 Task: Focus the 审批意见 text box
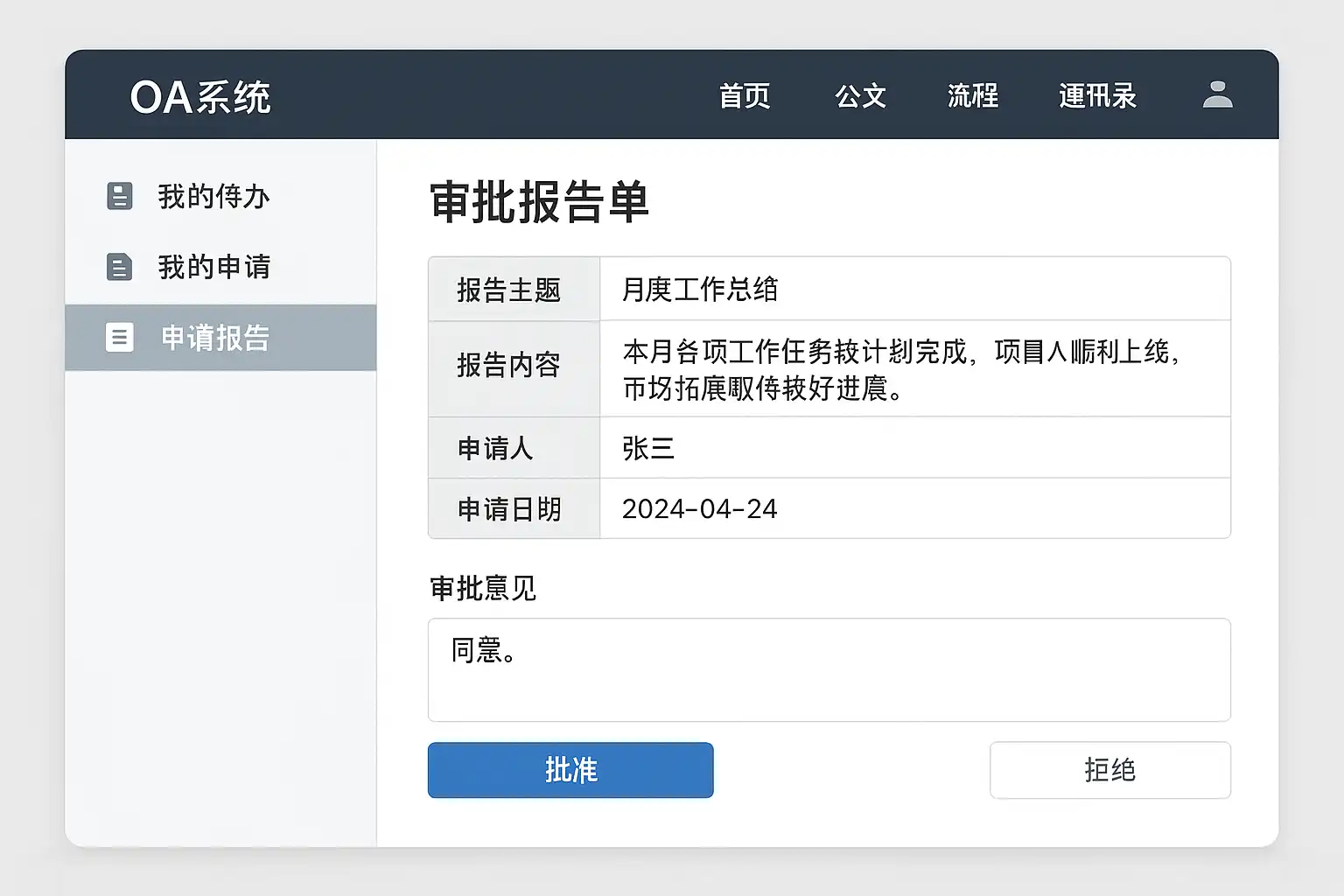coord(829,669)
